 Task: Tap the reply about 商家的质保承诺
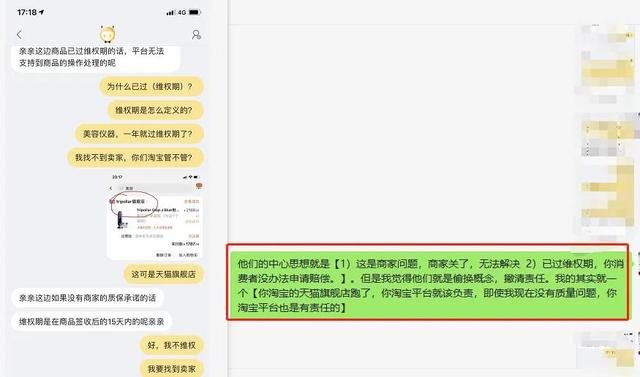pyautogui.click(x=87, y=298)
